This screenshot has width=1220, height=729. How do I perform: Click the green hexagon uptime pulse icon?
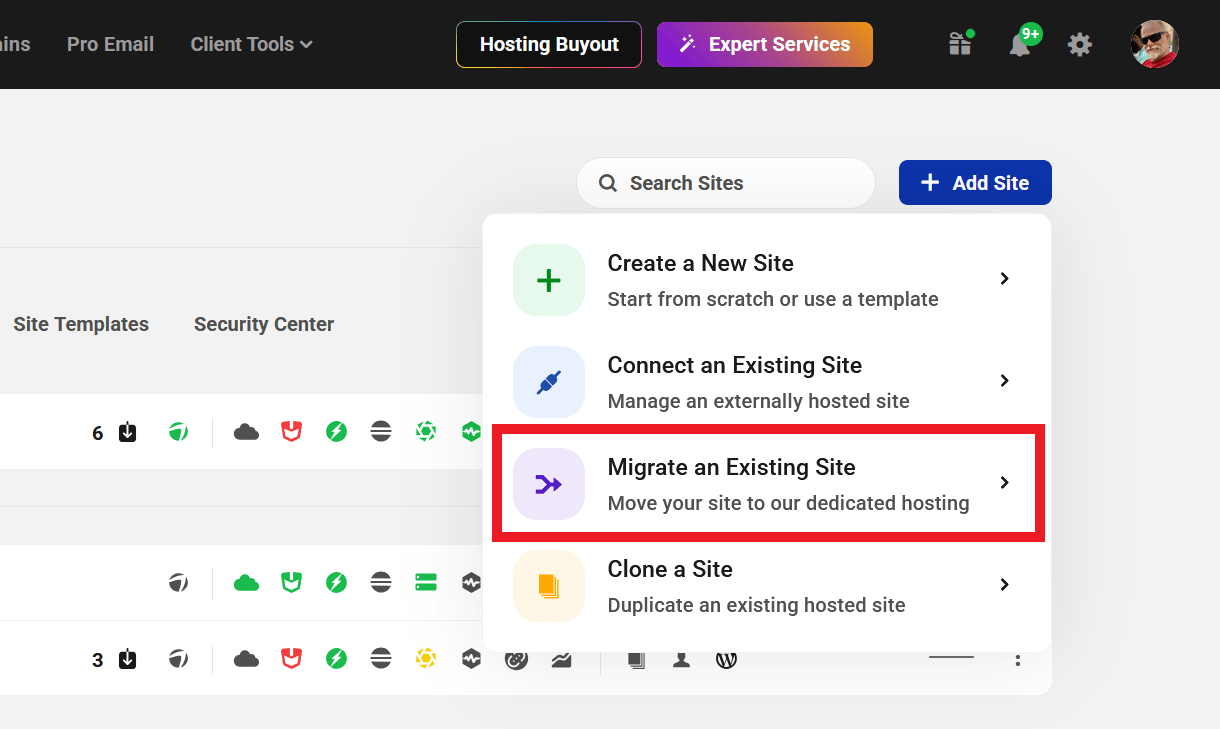coord(471,432)
